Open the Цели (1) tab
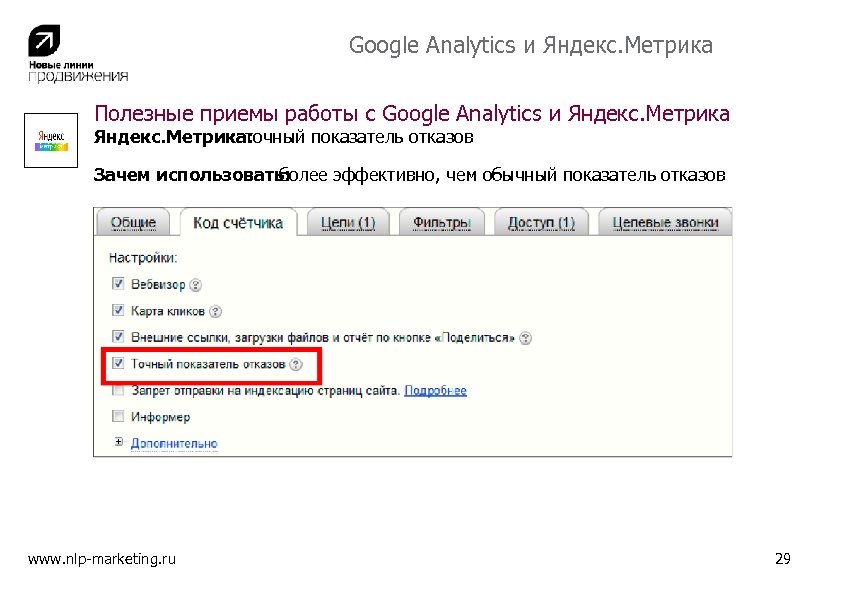The height and width of the screenshot is (595, 842). click(x=347, y=222)
